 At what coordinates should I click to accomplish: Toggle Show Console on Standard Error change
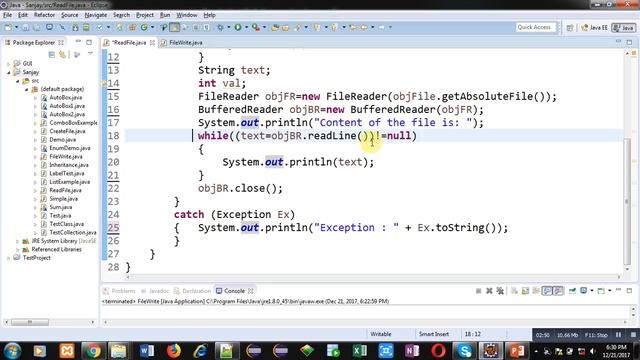(x=558, y=291)
